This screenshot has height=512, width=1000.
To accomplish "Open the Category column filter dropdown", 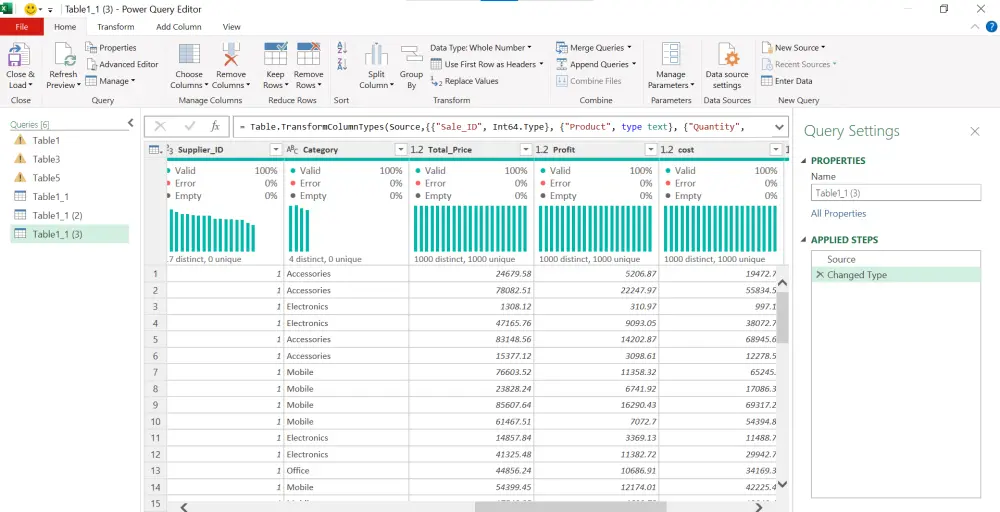I will (401, 150).
